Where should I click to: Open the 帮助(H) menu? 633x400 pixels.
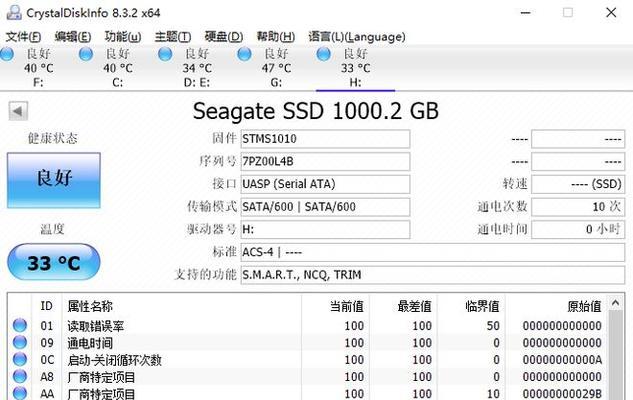pos(276,37)
